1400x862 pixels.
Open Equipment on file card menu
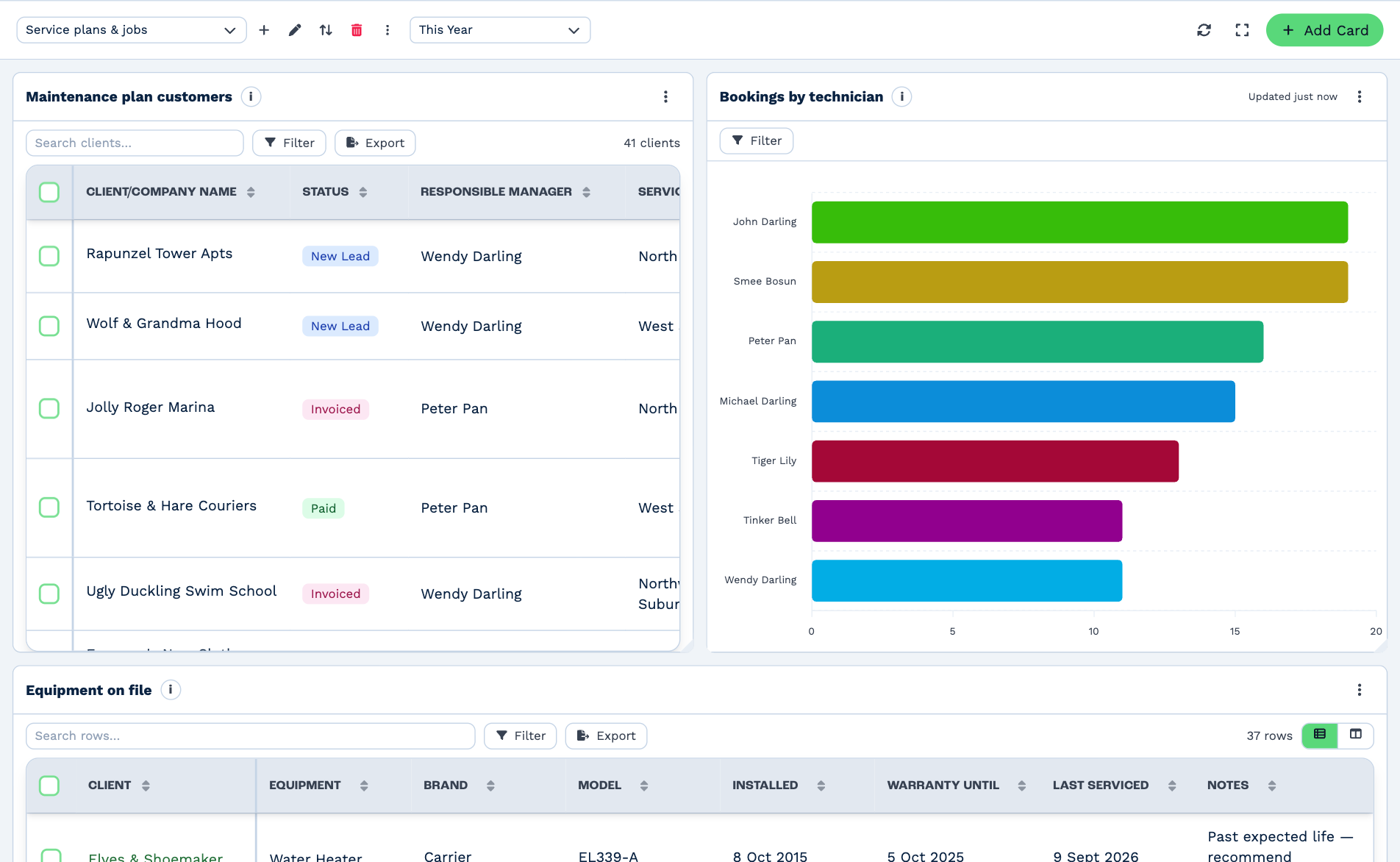coord(1360,690)
